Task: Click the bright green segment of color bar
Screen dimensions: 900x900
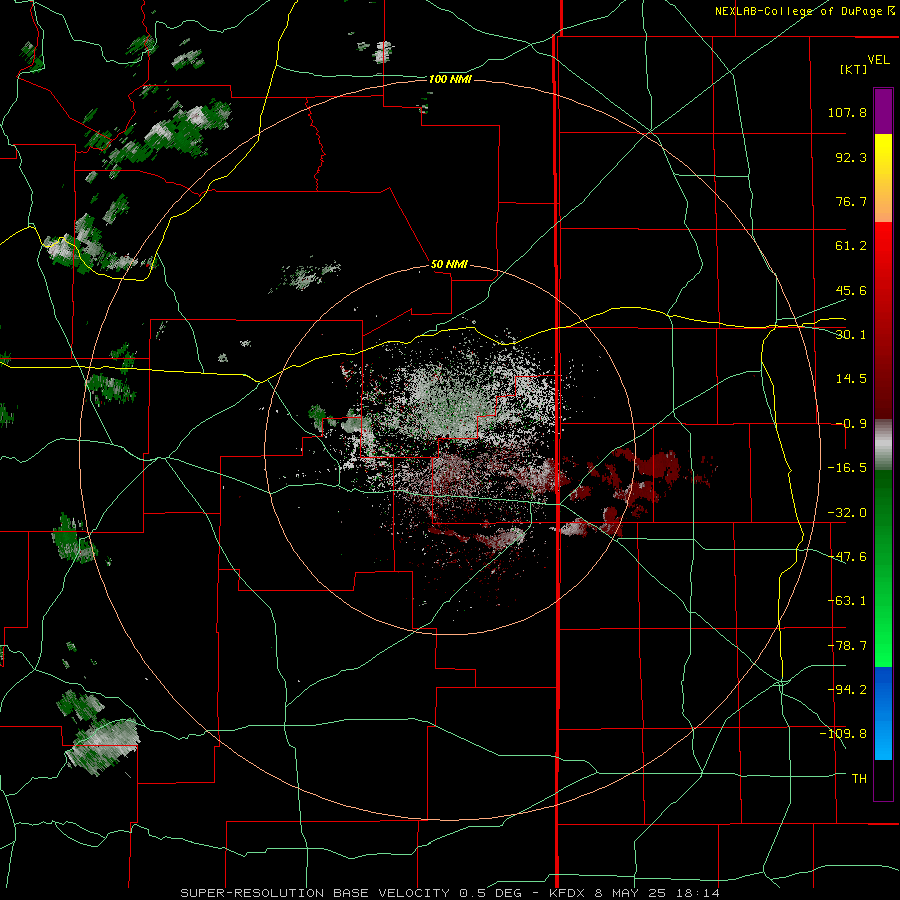Action: click(x=883, y=568)
